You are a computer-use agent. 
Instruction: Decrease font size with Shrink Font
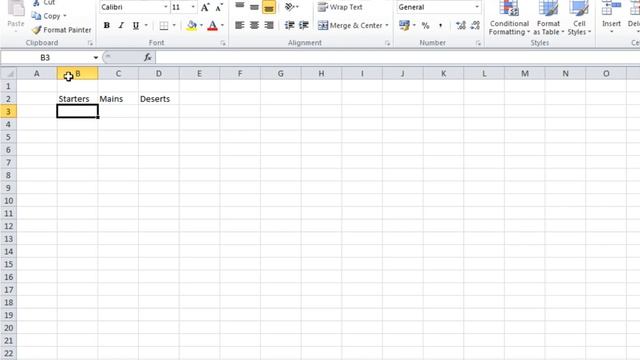click(x=219, y=7)
